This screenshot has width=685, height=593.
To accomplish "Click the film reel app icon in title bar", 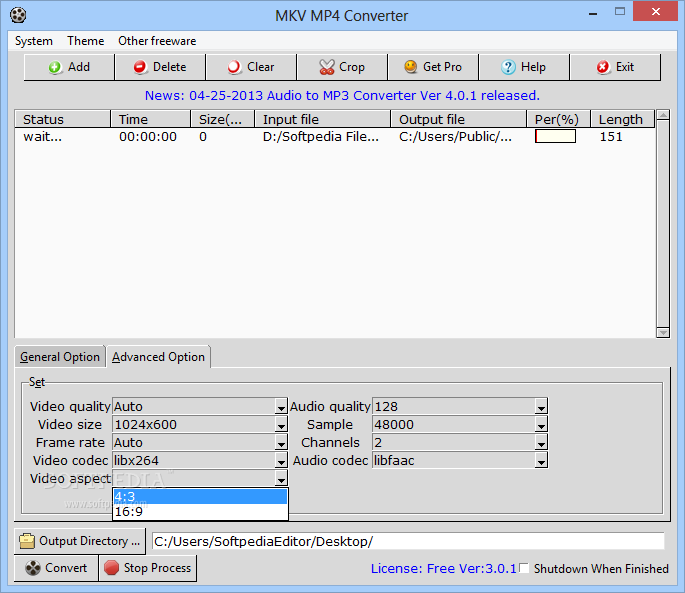I will [18, 15].
